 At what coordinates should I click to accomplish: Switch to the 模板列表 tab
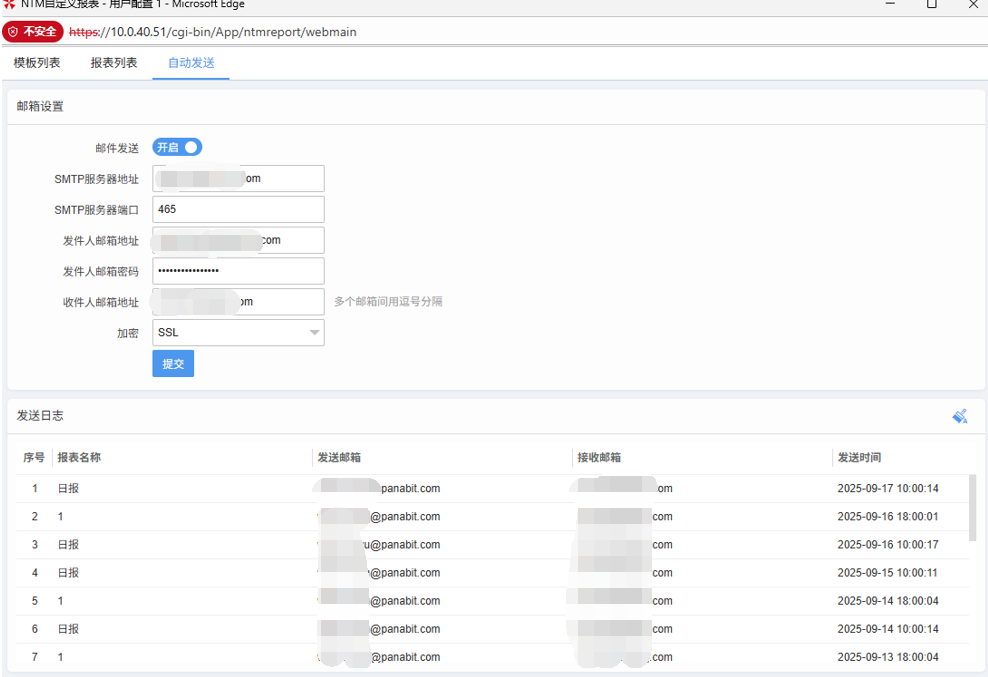pos(37,63)
